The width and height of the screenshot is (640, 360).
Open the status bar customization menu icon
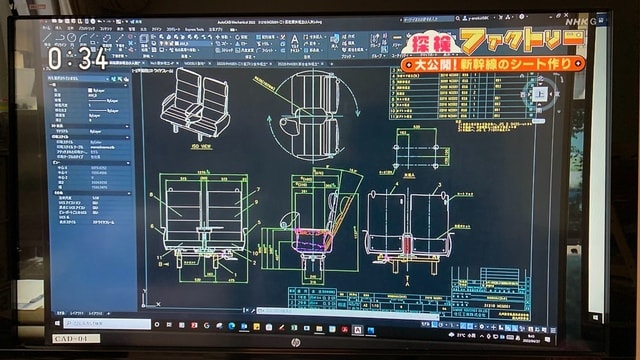[553, 329]
